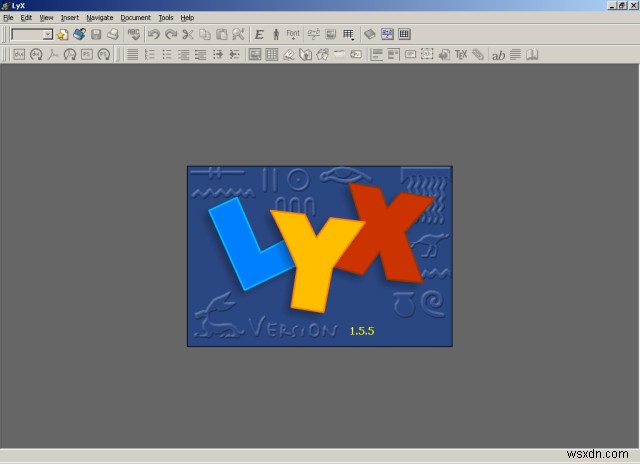Paste from the clipboard icon

[x=222, y=34]
